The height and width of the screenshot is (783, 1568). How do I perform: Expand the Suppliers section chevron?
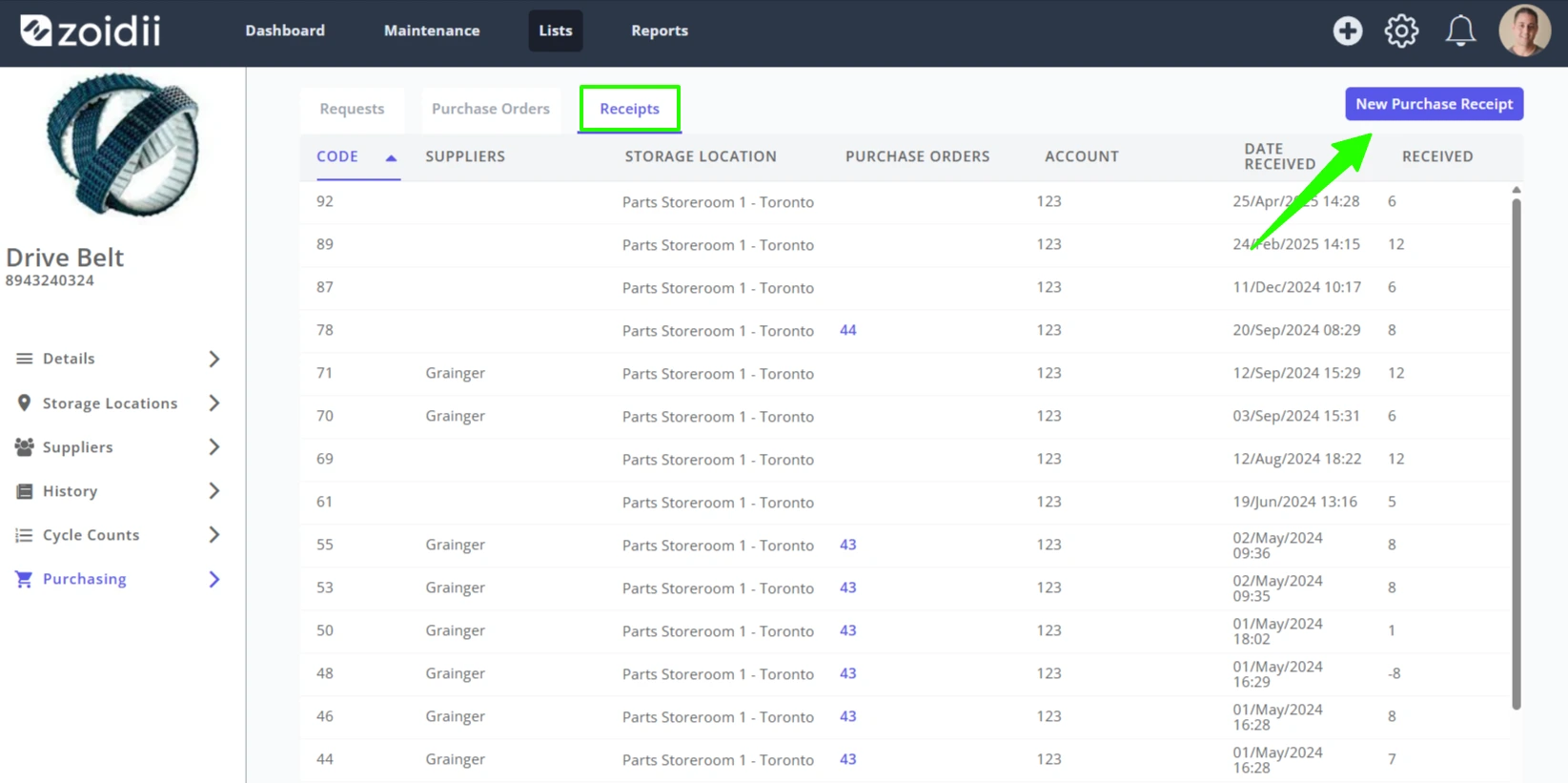[214, 447]
